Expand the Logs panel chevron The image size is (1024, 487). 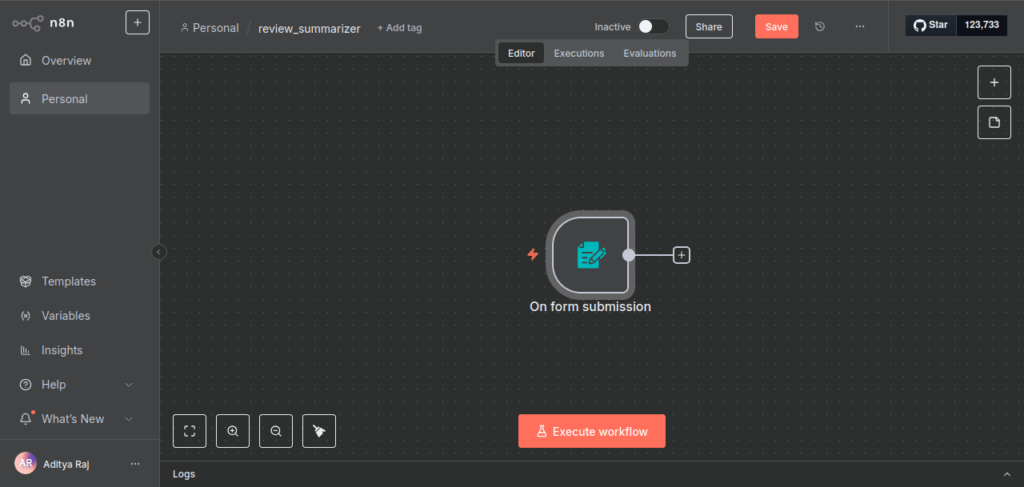pyautogui.click(x=1006, y=474)
